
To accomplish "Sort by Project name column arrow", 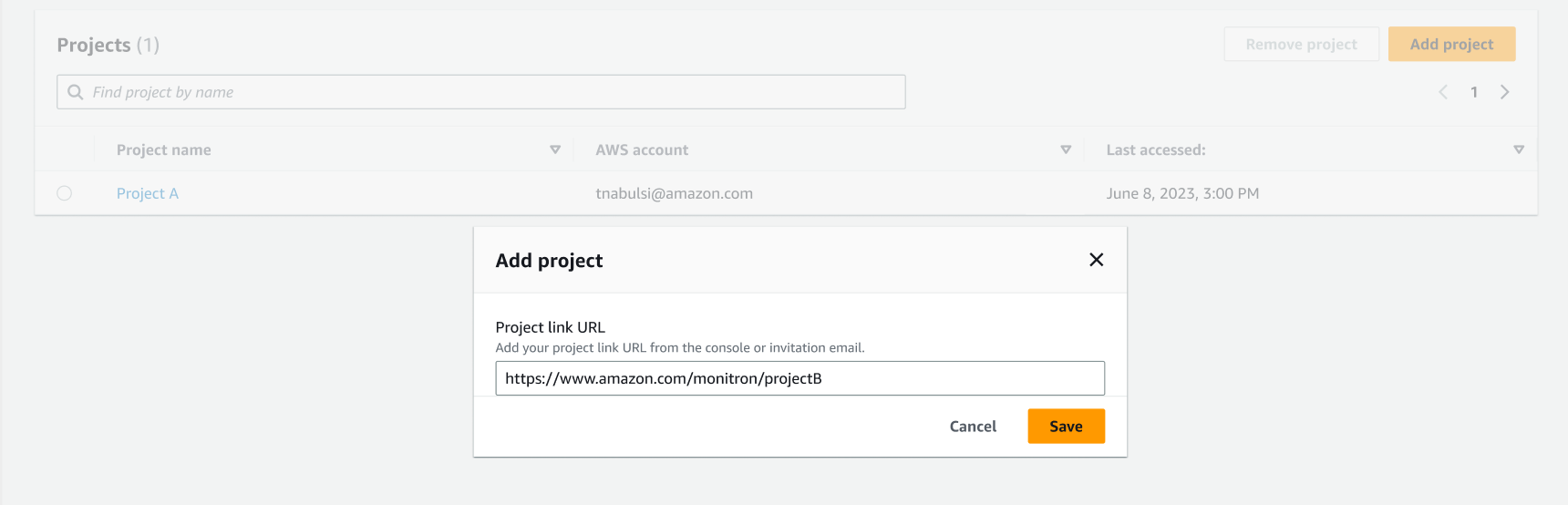I will [x=555, y=149].
